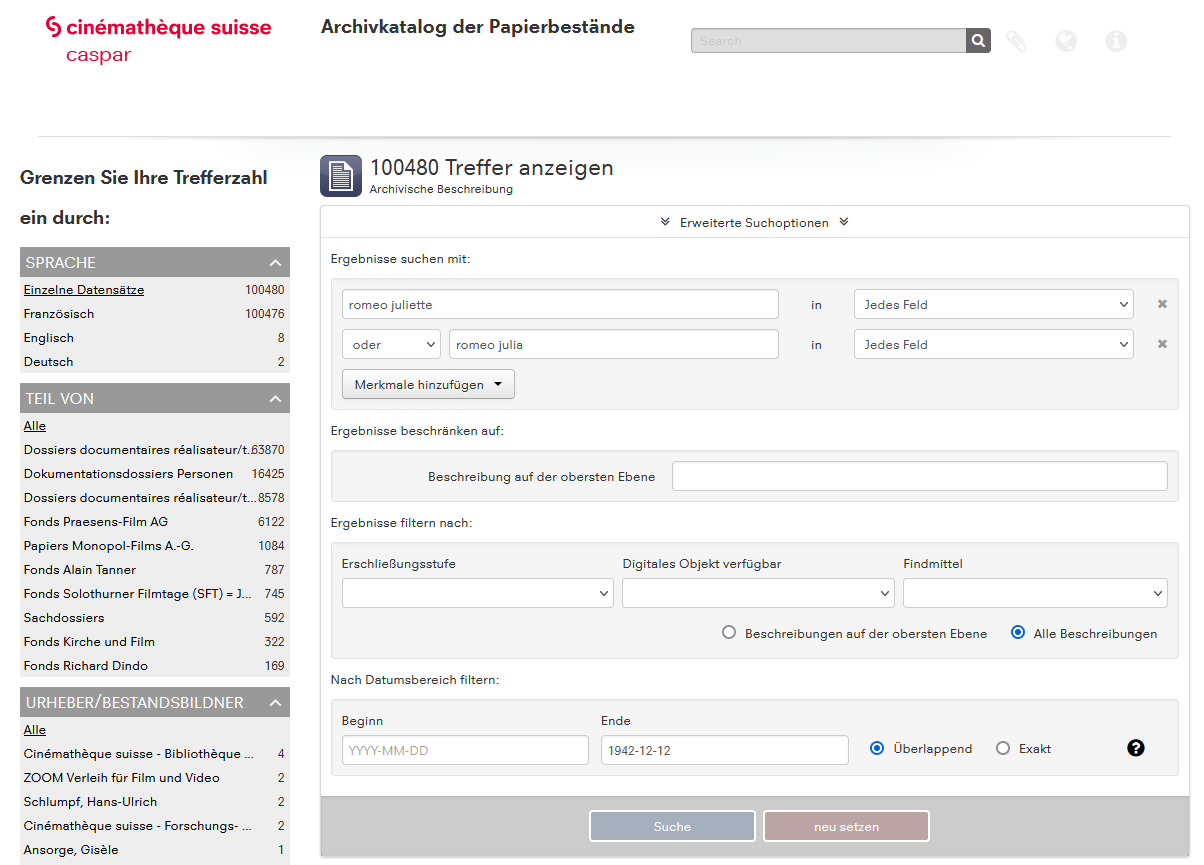Click the archival description document icon
The width and height of the screenshot is (1204, 865).
point(341,177)
